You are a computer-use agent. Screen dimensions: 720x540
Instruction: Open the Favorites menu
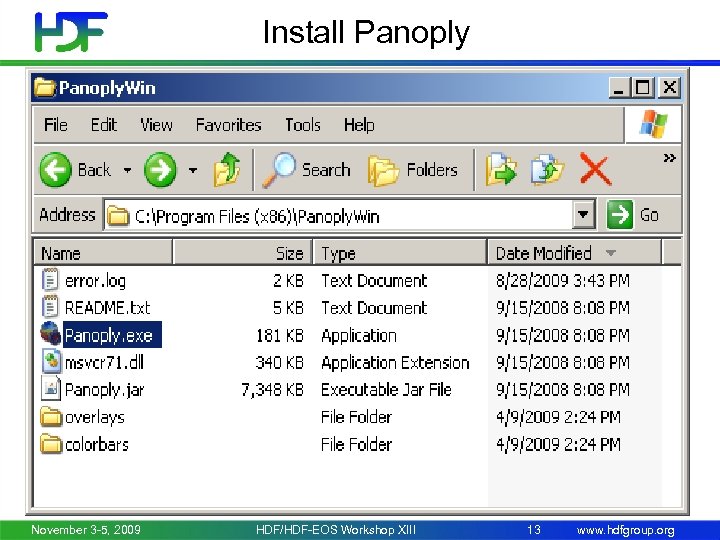pyautogui.click(x=228, y=125)
